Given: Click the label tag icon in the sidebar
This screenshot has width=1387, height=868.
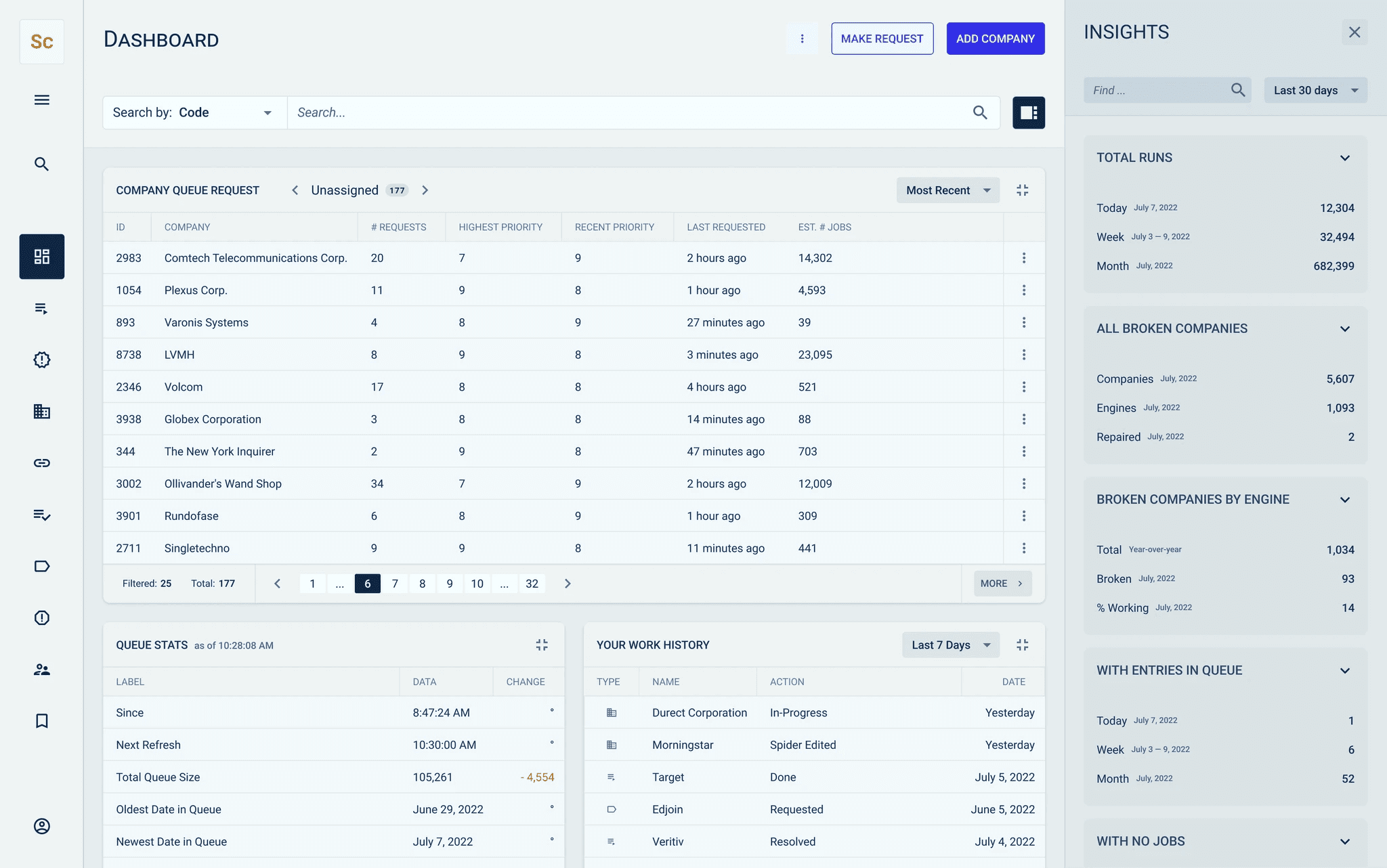Looking at the screenshot, I should 42,566.
